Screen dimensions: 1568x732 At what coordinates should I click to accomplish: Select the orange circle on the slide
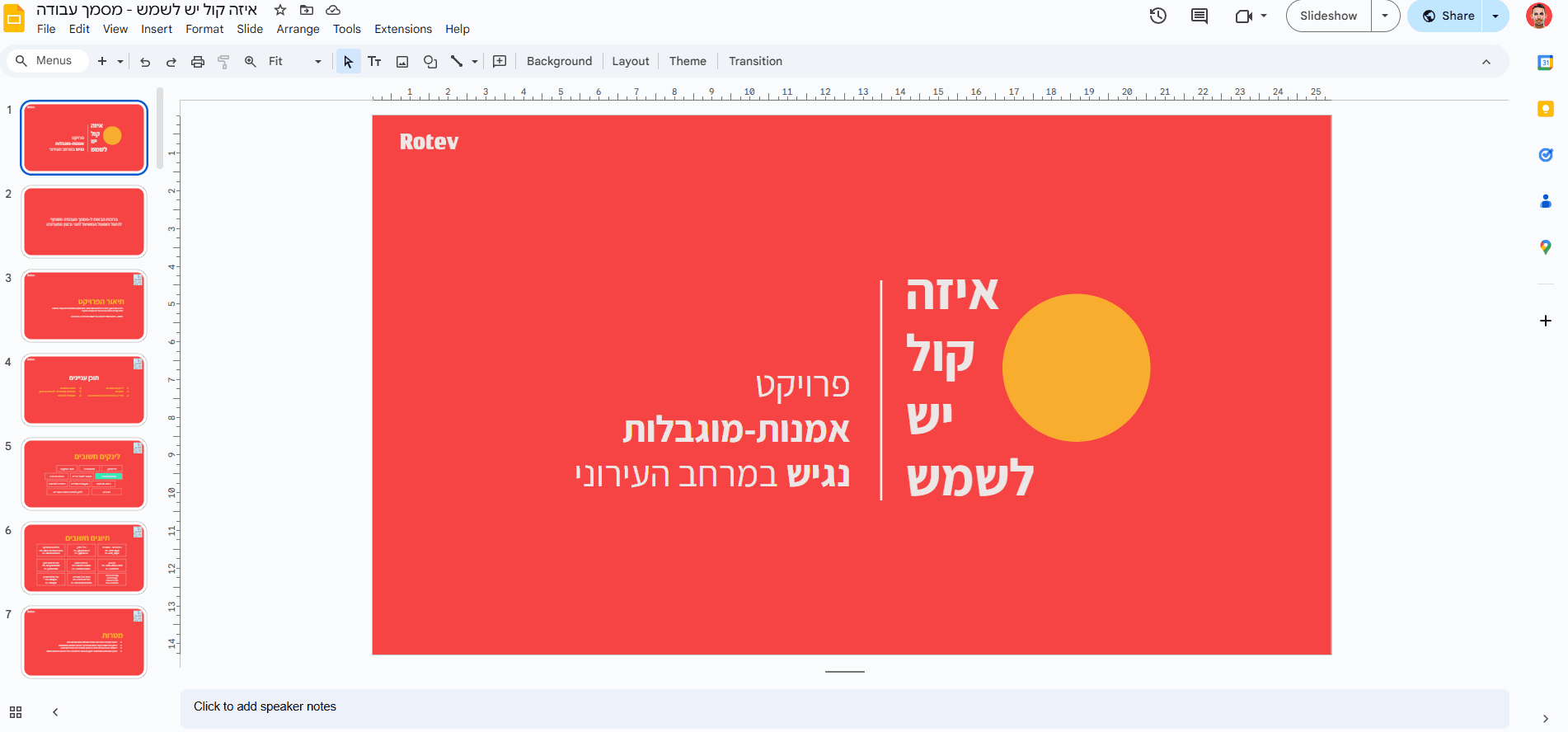1076,368
